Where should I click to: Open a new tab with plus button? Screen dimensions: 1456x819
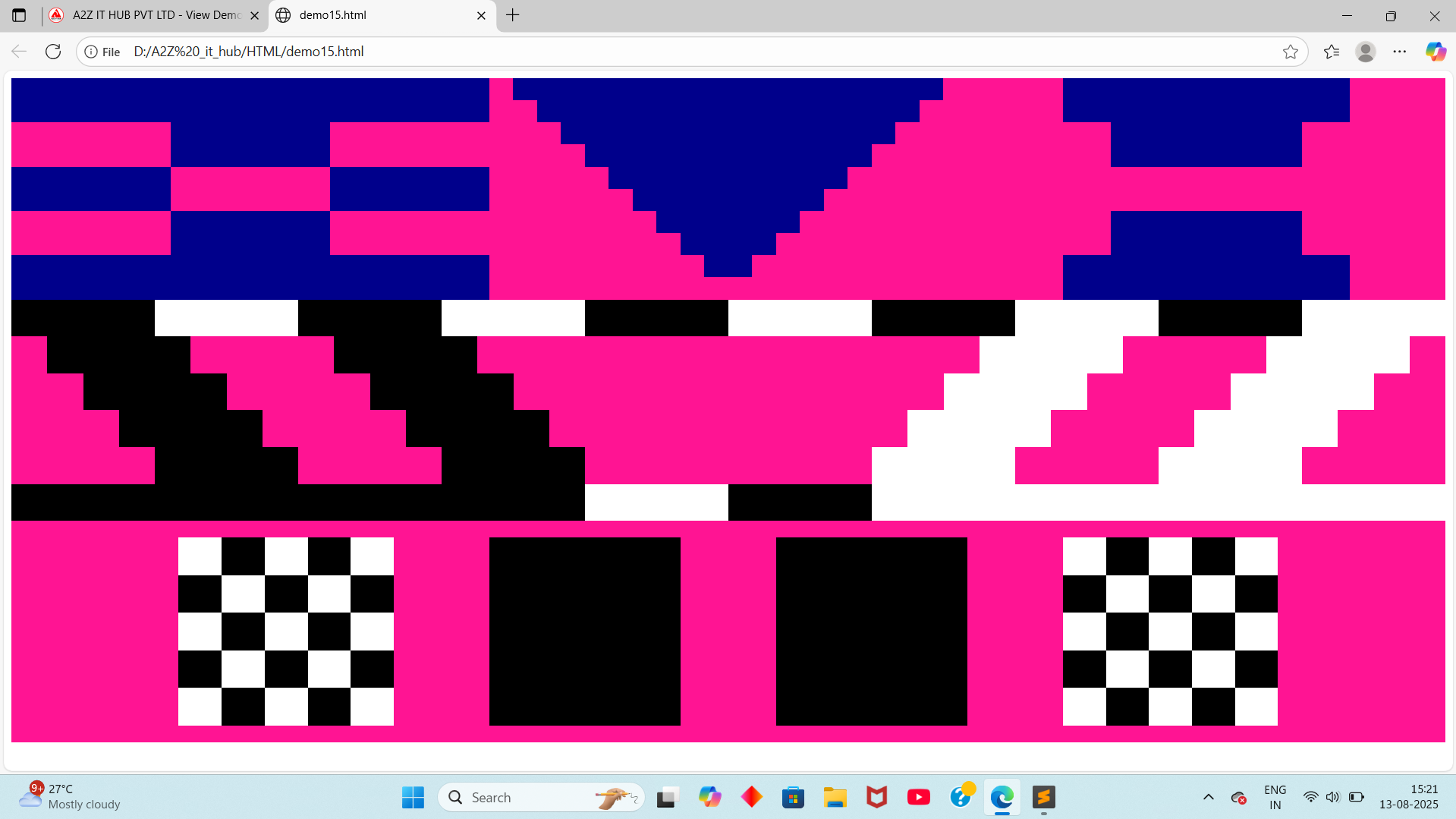(x=513, y=15)
